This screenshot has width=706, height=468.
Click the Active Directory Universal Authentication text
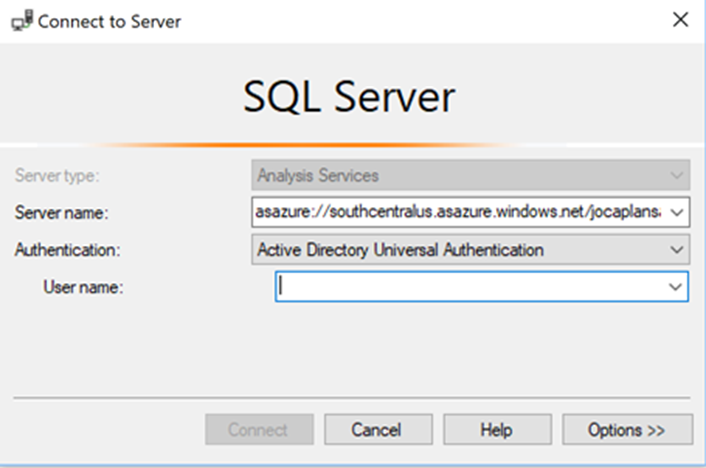(400, 250)
